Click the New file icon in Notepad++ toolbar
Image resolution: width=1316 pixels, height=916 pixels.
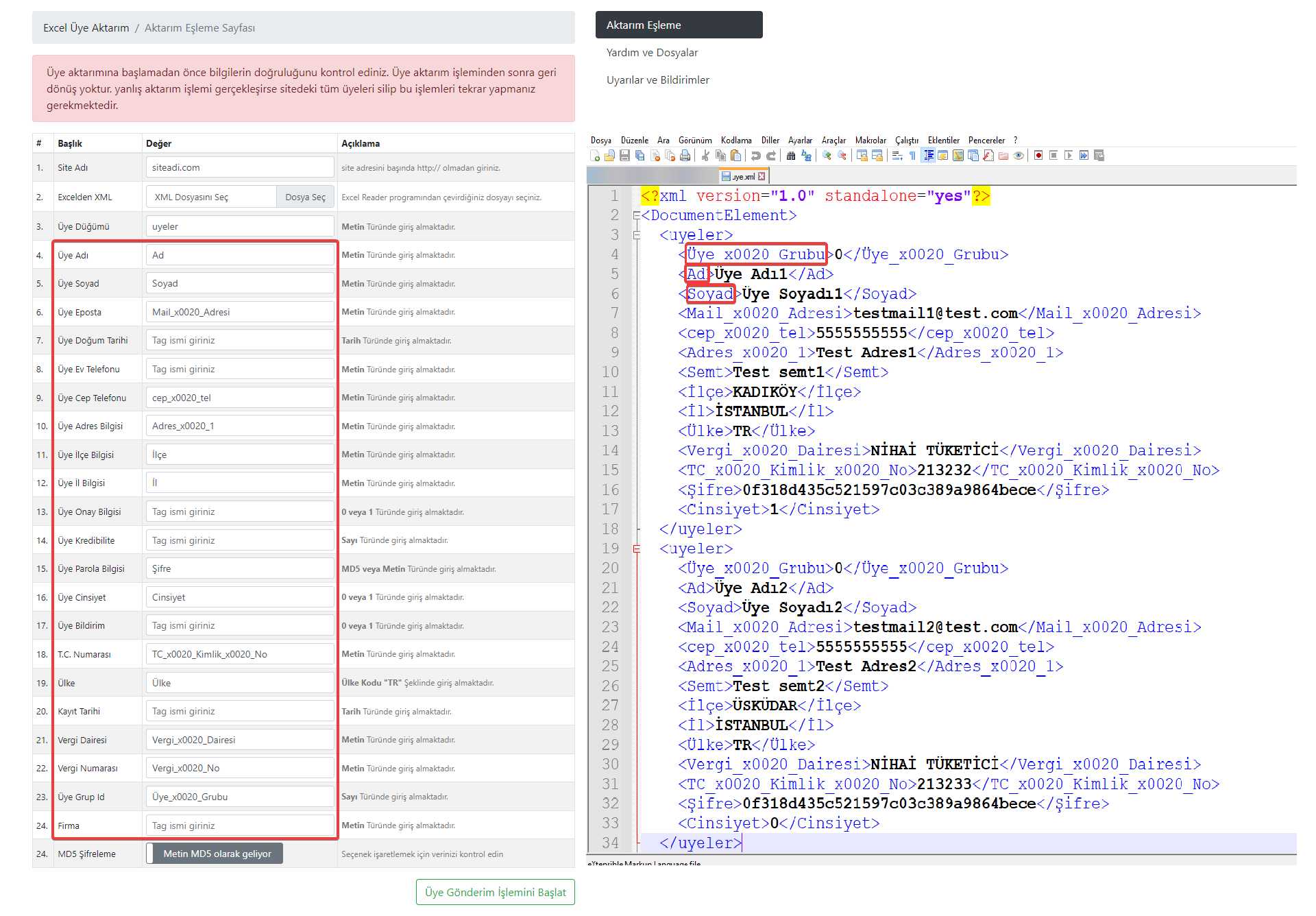click(595, 156)
